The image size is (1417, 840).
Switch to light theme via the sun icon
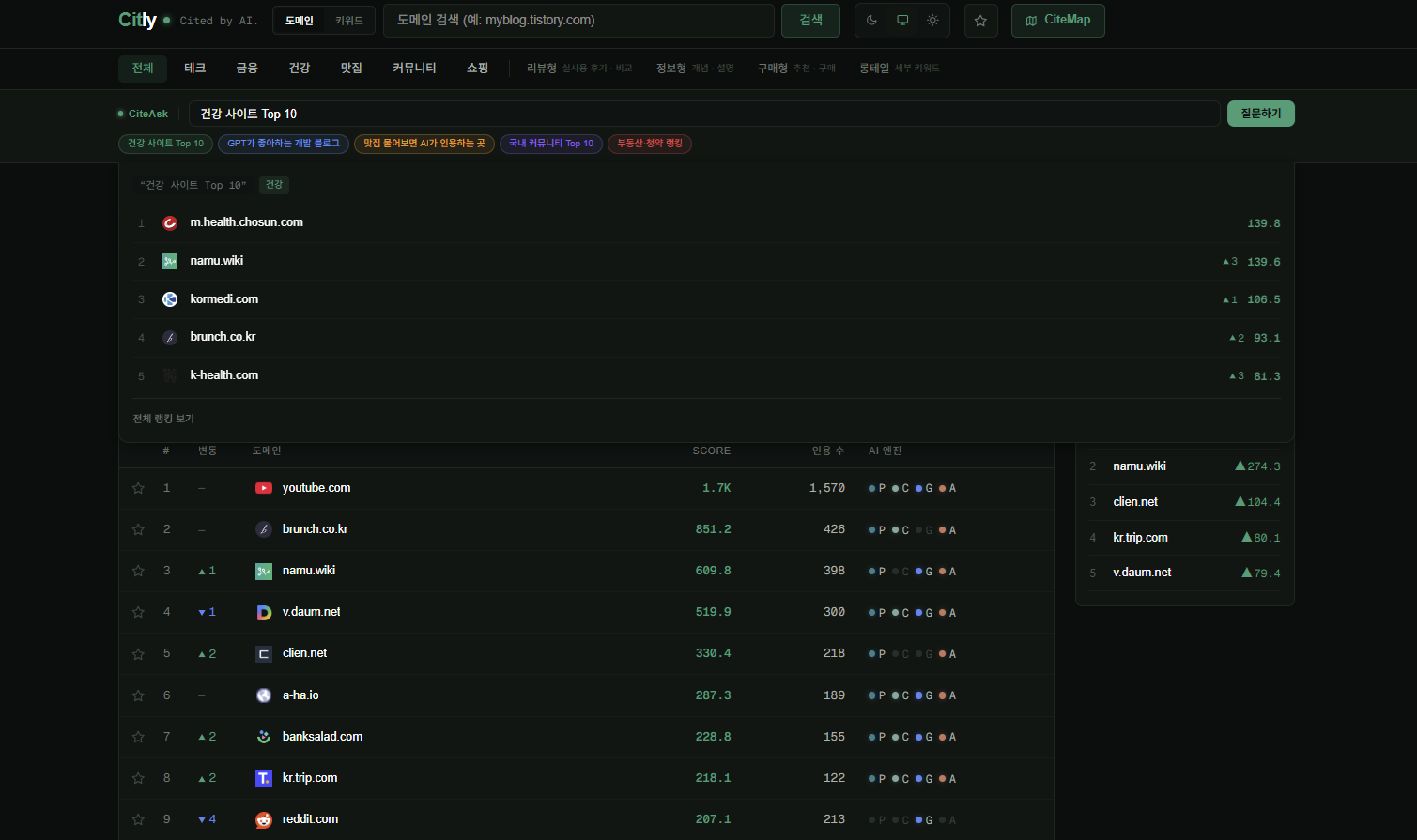tap(932, 21)
